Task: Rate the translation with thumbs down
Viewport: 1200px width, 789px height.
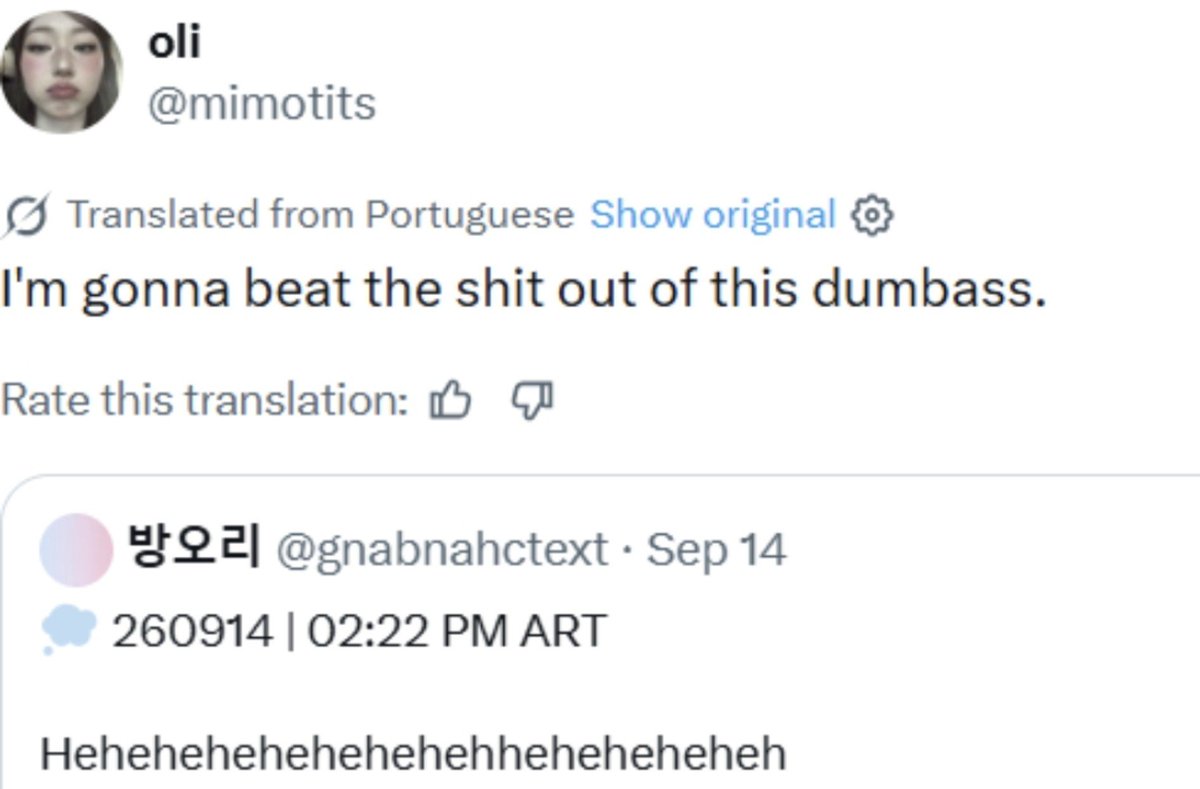Action: tap(531, 400)
